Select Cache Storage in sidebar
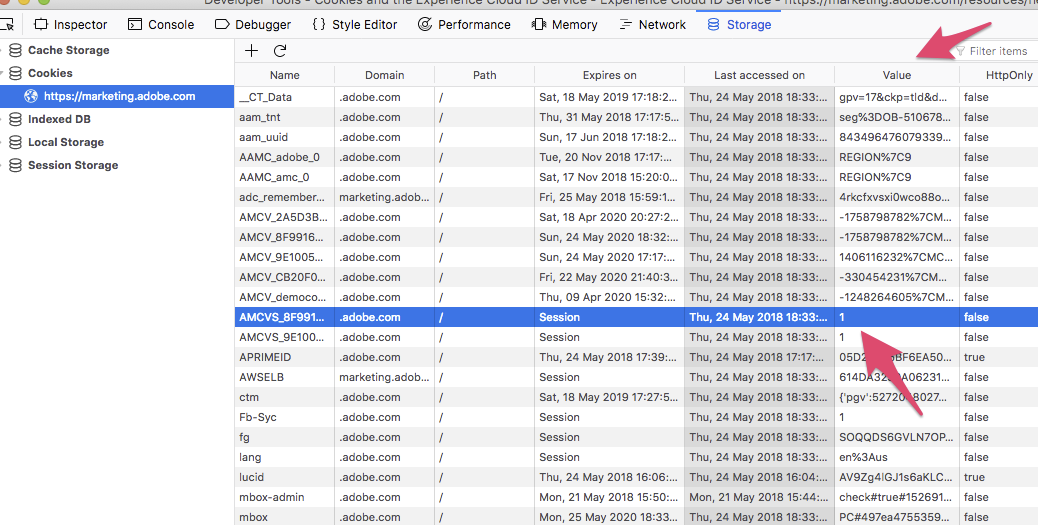This screenshot has height=525, width=1038. 68,50
